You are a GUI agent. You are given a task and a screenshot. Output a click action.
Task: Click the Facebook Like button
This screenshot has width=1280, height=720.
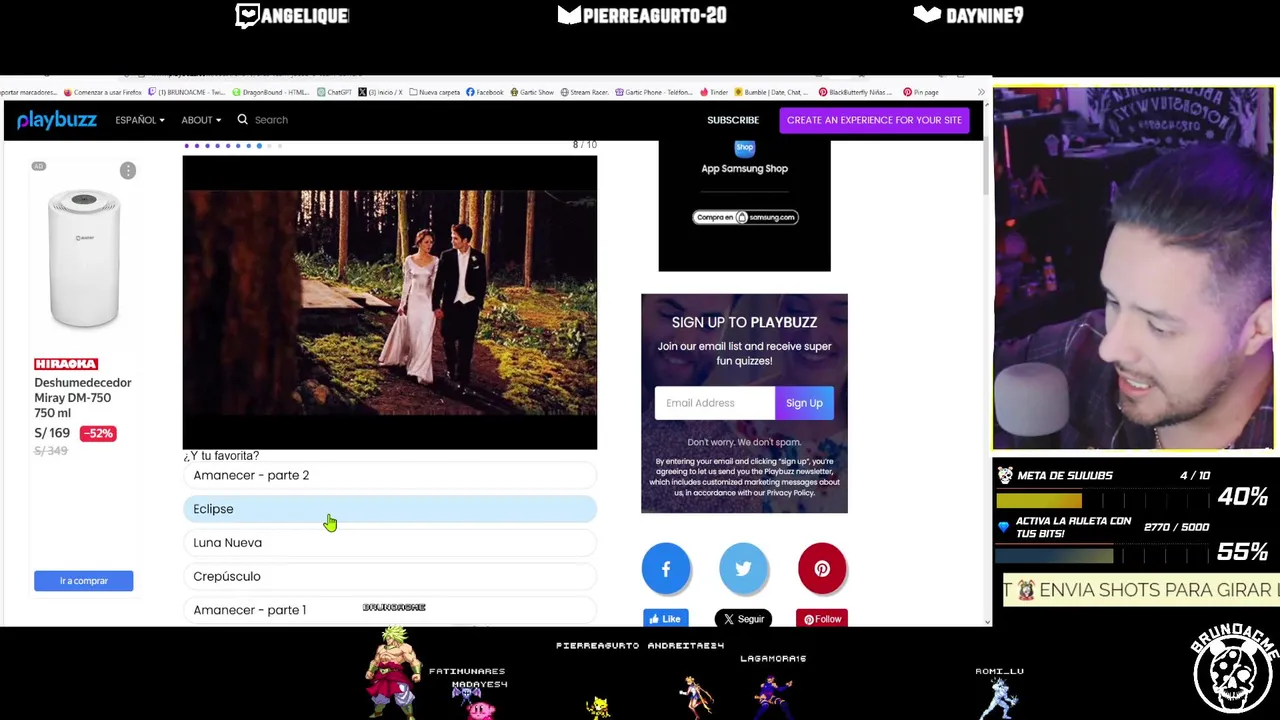(665, 619)
